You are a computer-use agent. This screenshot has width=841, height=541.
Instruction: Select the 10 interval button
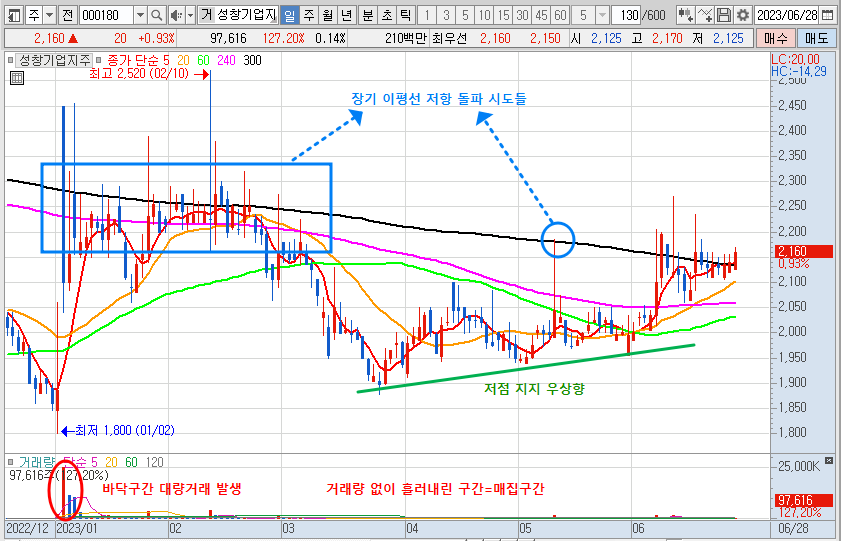[x=484, y=15]
